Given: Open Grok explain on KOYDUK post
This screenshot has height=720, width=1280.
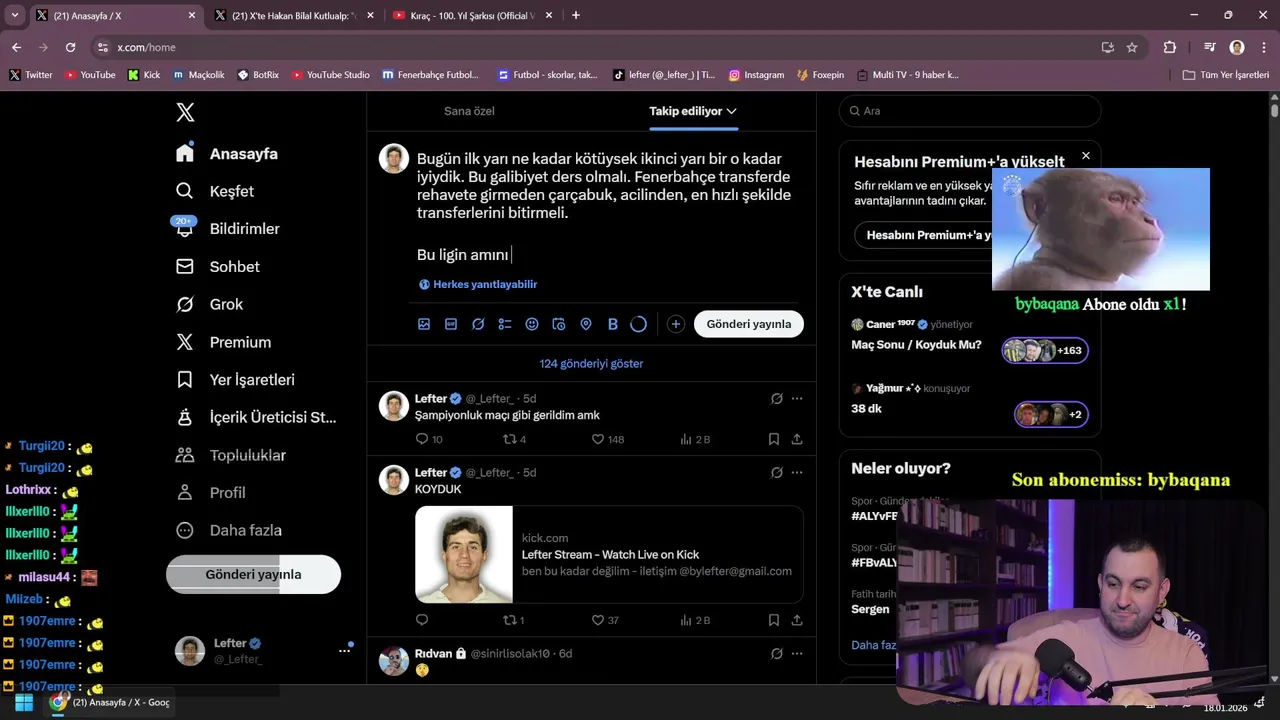Looking at the screenshot, I should coord(777,472).
